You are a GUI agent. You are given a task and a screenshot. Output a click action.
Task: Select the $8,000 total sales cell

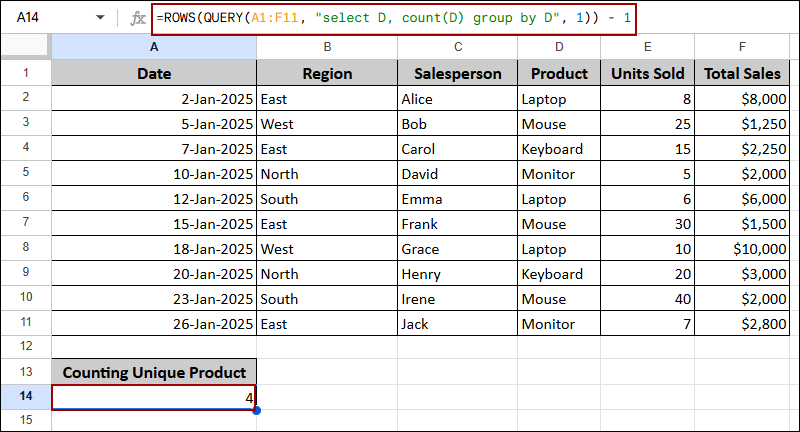(x=742, y=98)
